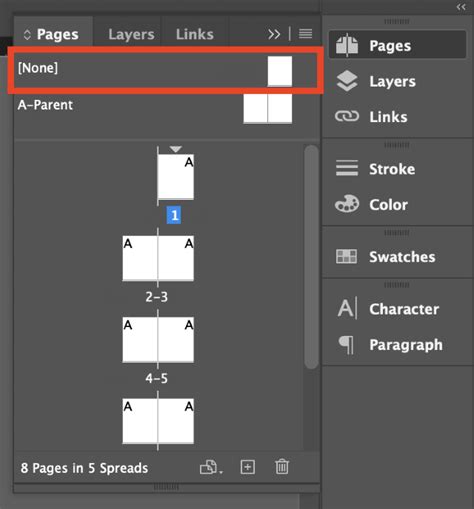Open the Pages panel hamburger menu

point(305,34)
